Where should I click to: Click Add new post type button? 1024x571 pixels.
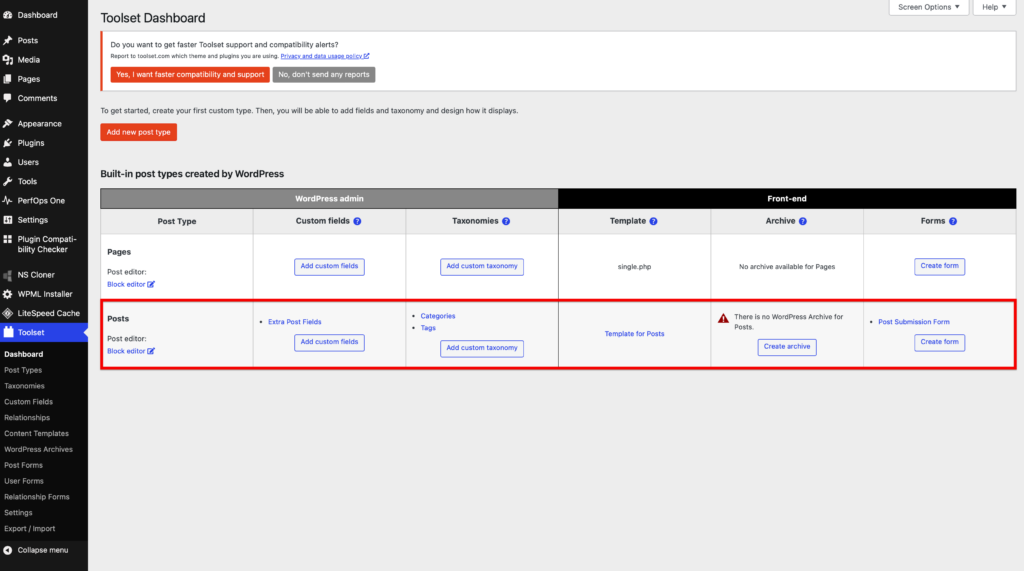pyautogui.click(x=138, y=132)
